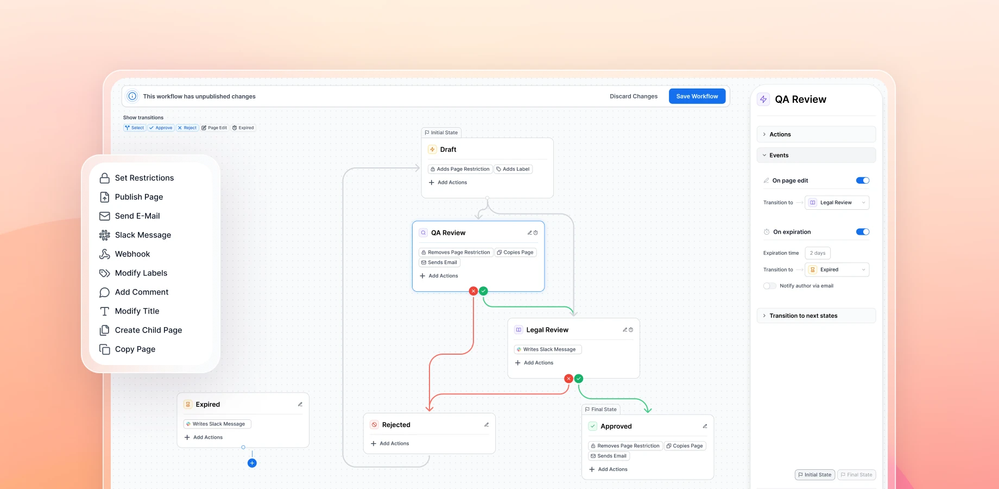The width and height of the screenshot is (999, 489).
Task: Click the Set Restrictions lock icon
Action: (104, 178)
